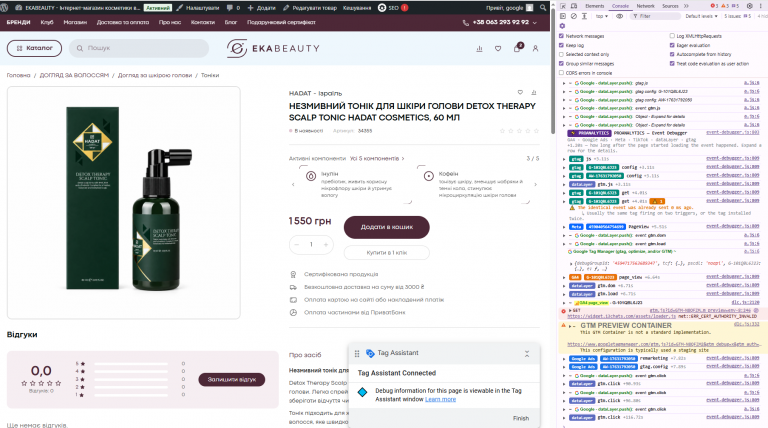The height and width of the screenshot is (428, 768).
Task: Click the 'Залишити відгук' button
Action: (x=232, y=380)
